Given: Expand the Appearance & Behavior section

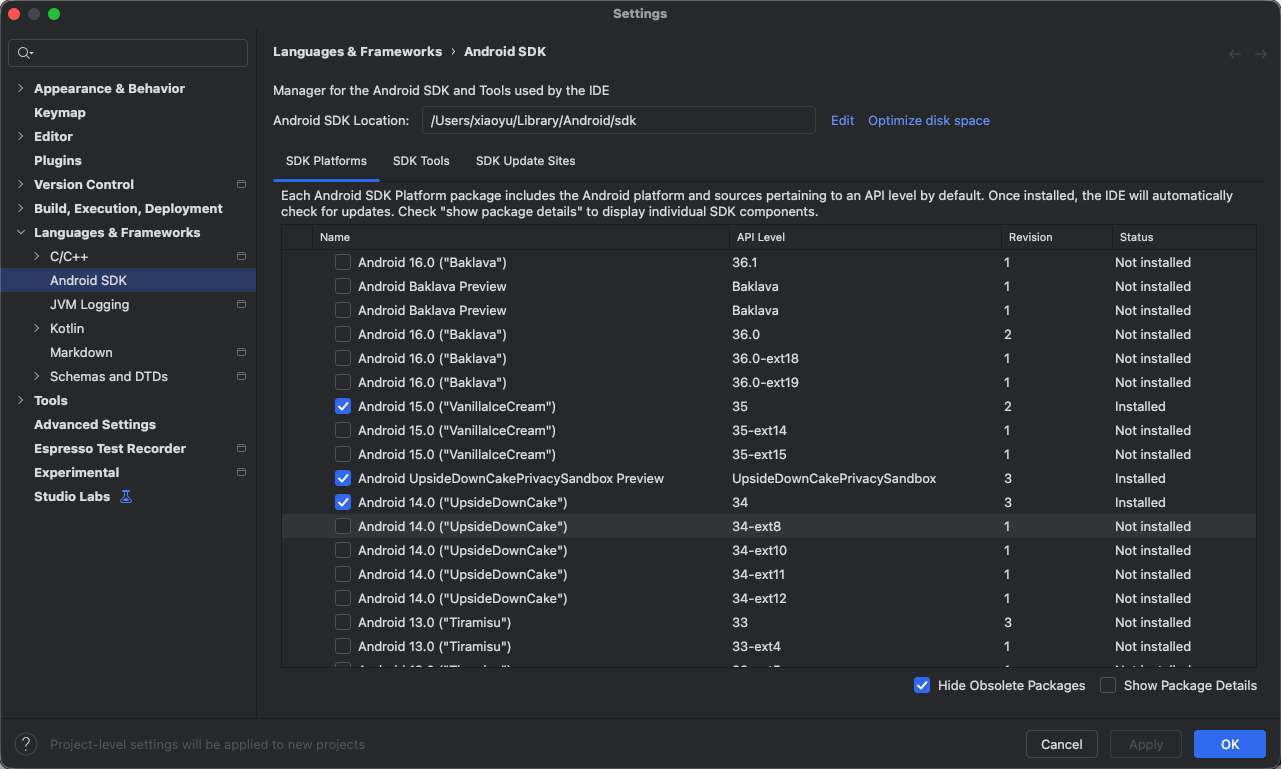Looking at the screenshot, I should pos(21,88).
